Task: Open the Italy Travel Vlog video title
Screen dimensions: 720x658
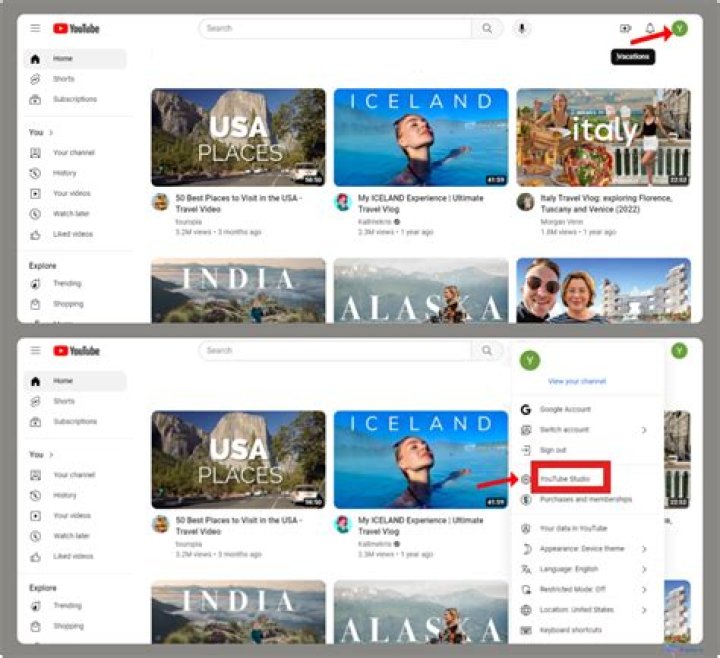Action: click(x=606, y=203)
